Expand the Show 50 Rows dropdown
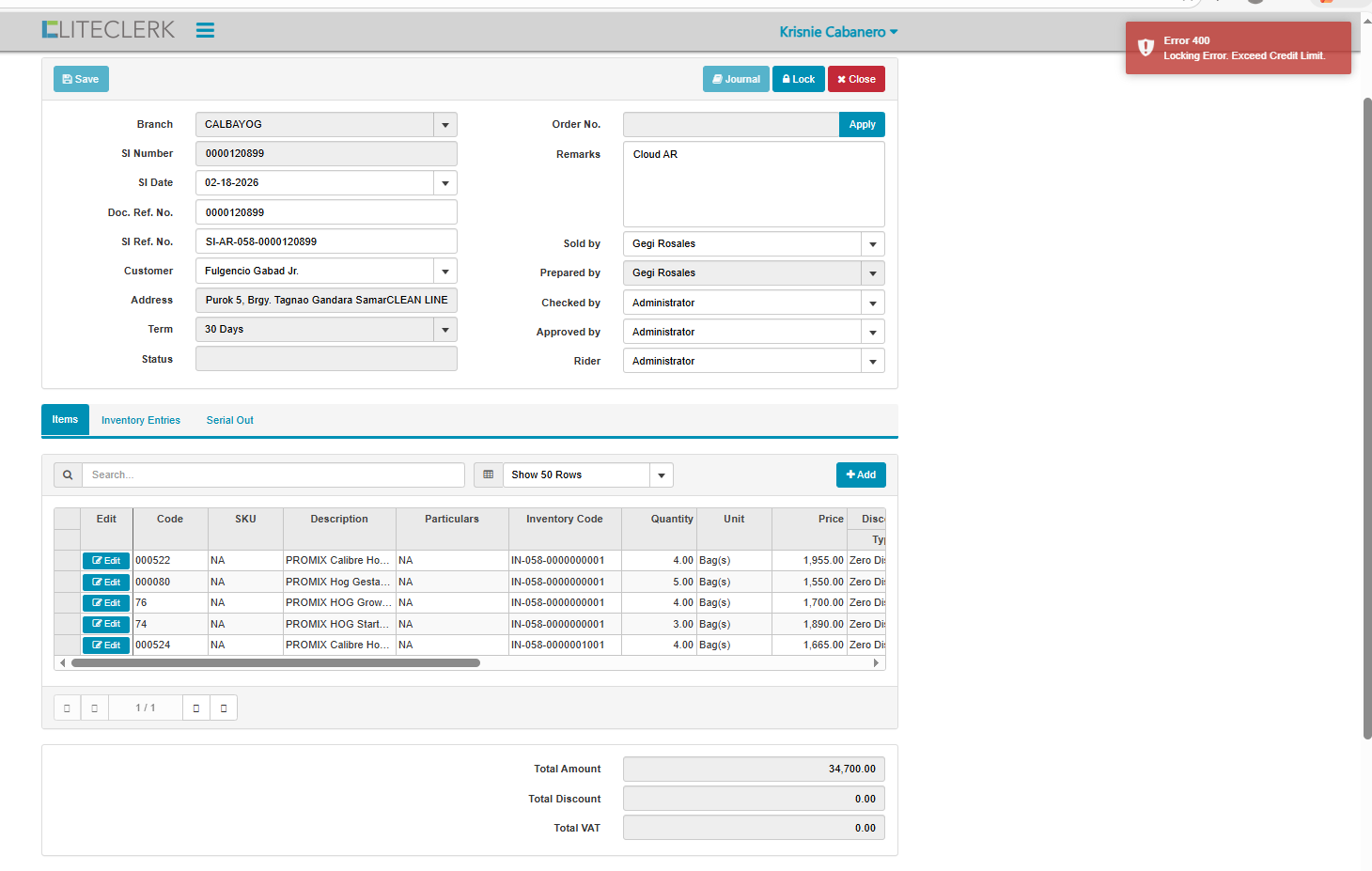The width and height of the screenshot is (1372, 871). (x=662, y=475)
